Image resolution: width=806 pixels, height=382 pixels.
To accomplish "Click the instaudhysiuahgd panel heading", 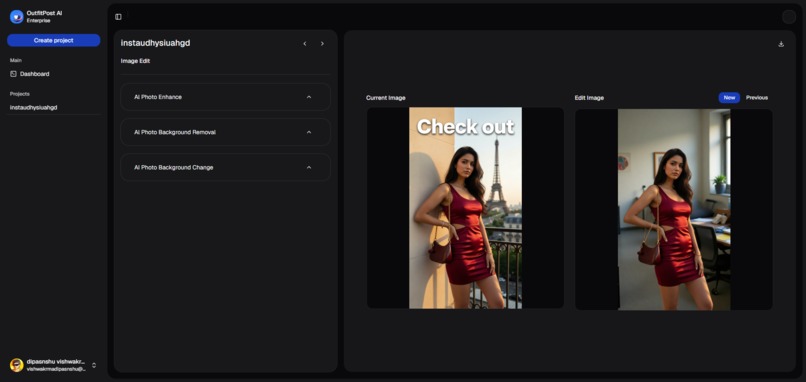I will tap(155, 43).
